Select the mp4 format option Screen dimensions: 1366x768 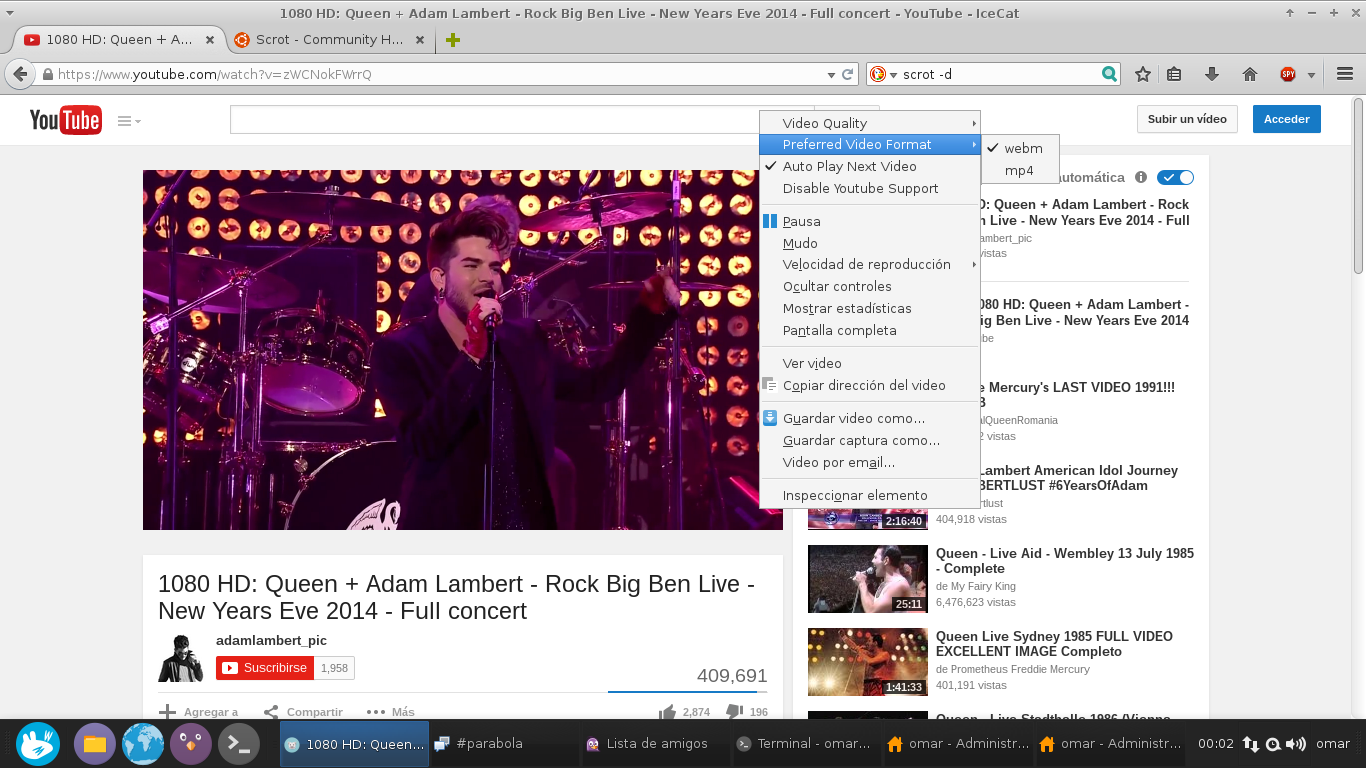click(x=1020, y=170)
